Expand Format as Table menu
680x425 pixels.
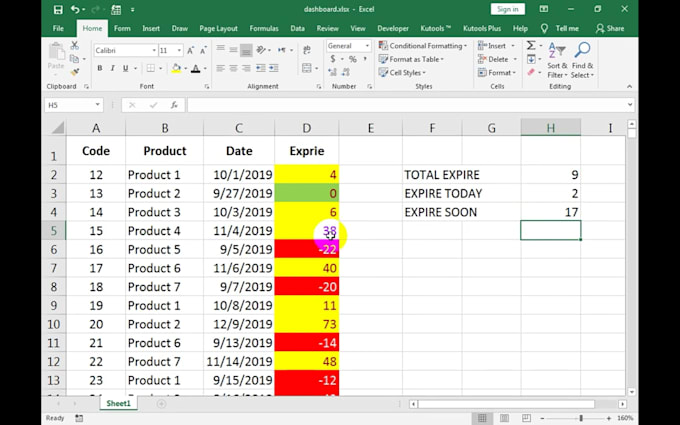pyautogui.click(x=411, y=59)
